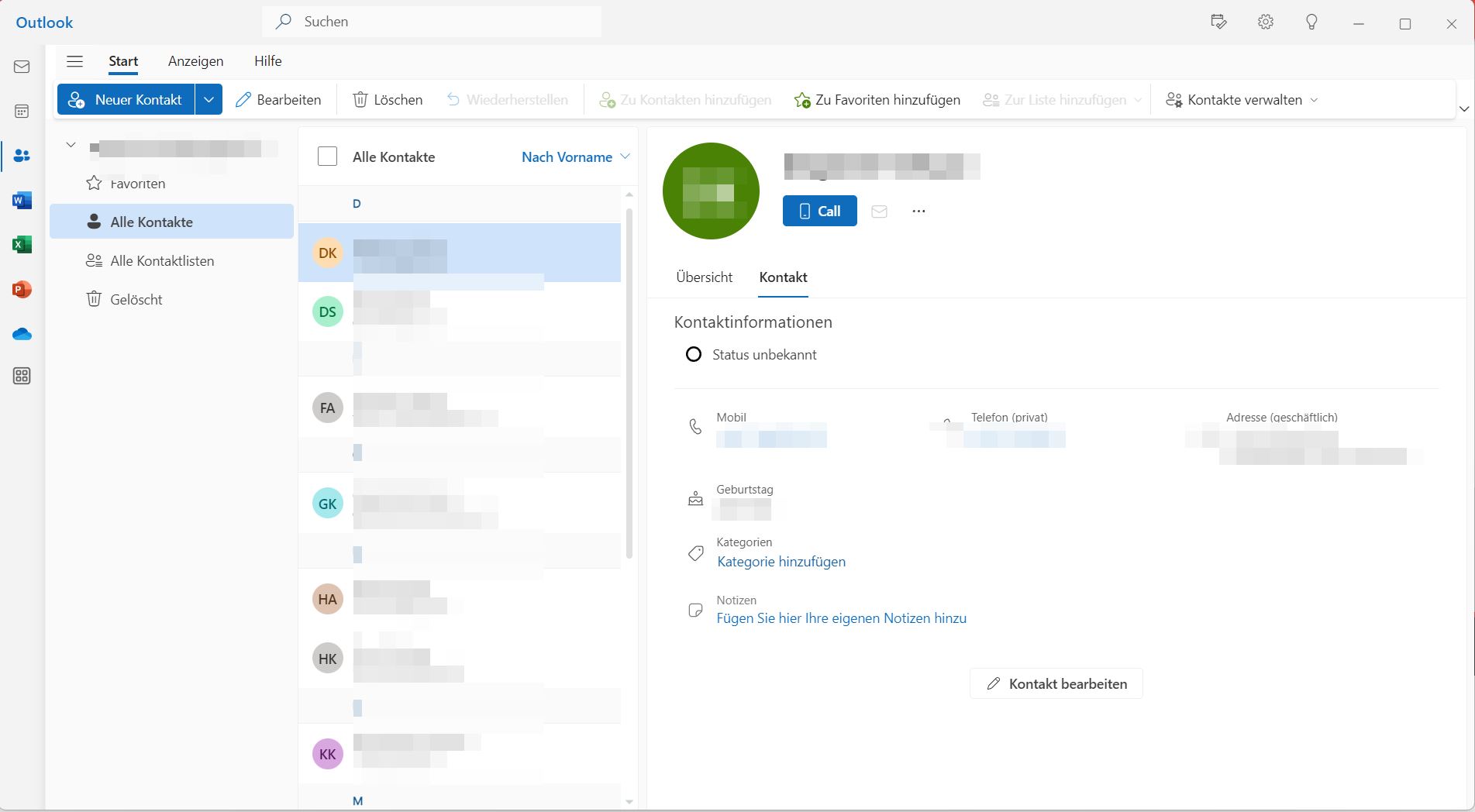Screen dimensions: 1475x812
Task: Expand the Neuer Kontakt dropdown arrow
Action: pos(208,100)
